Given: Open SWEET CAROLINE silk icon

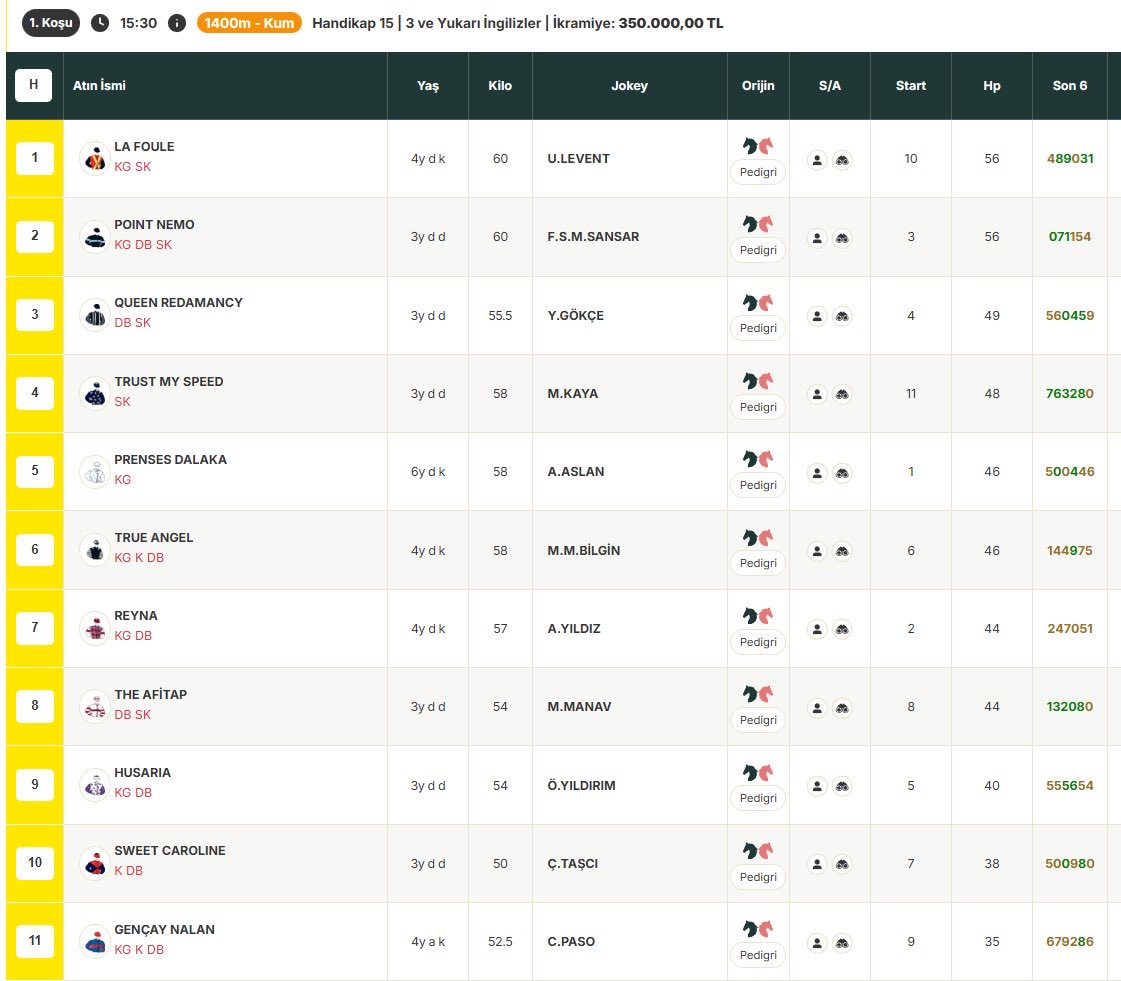Looking at the screenshot, I should [95, 863].
